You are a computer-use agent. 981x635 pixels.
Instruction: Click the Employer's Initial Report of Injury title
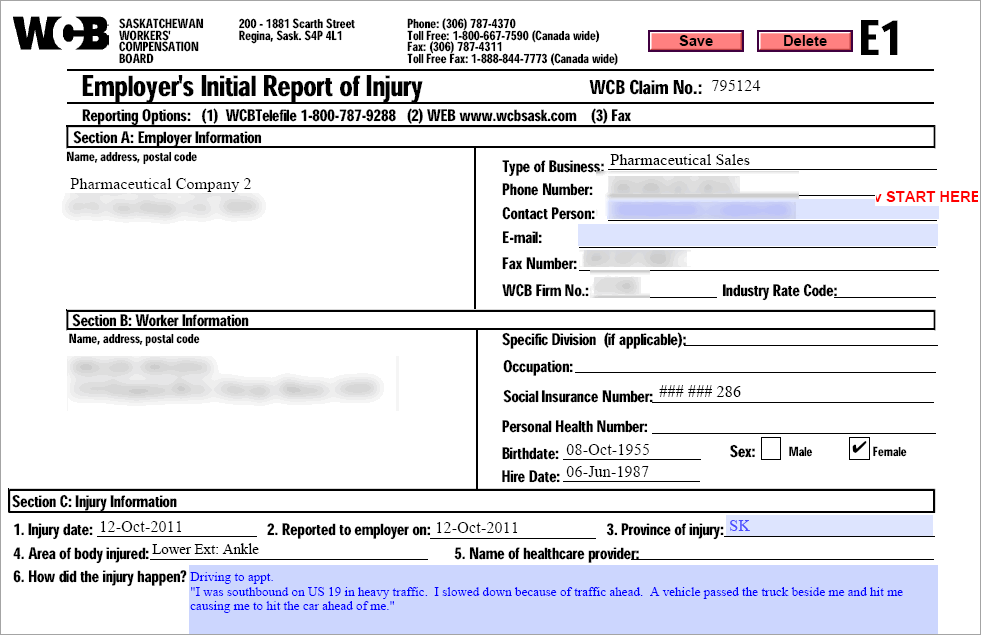click(x=252, y=87)
